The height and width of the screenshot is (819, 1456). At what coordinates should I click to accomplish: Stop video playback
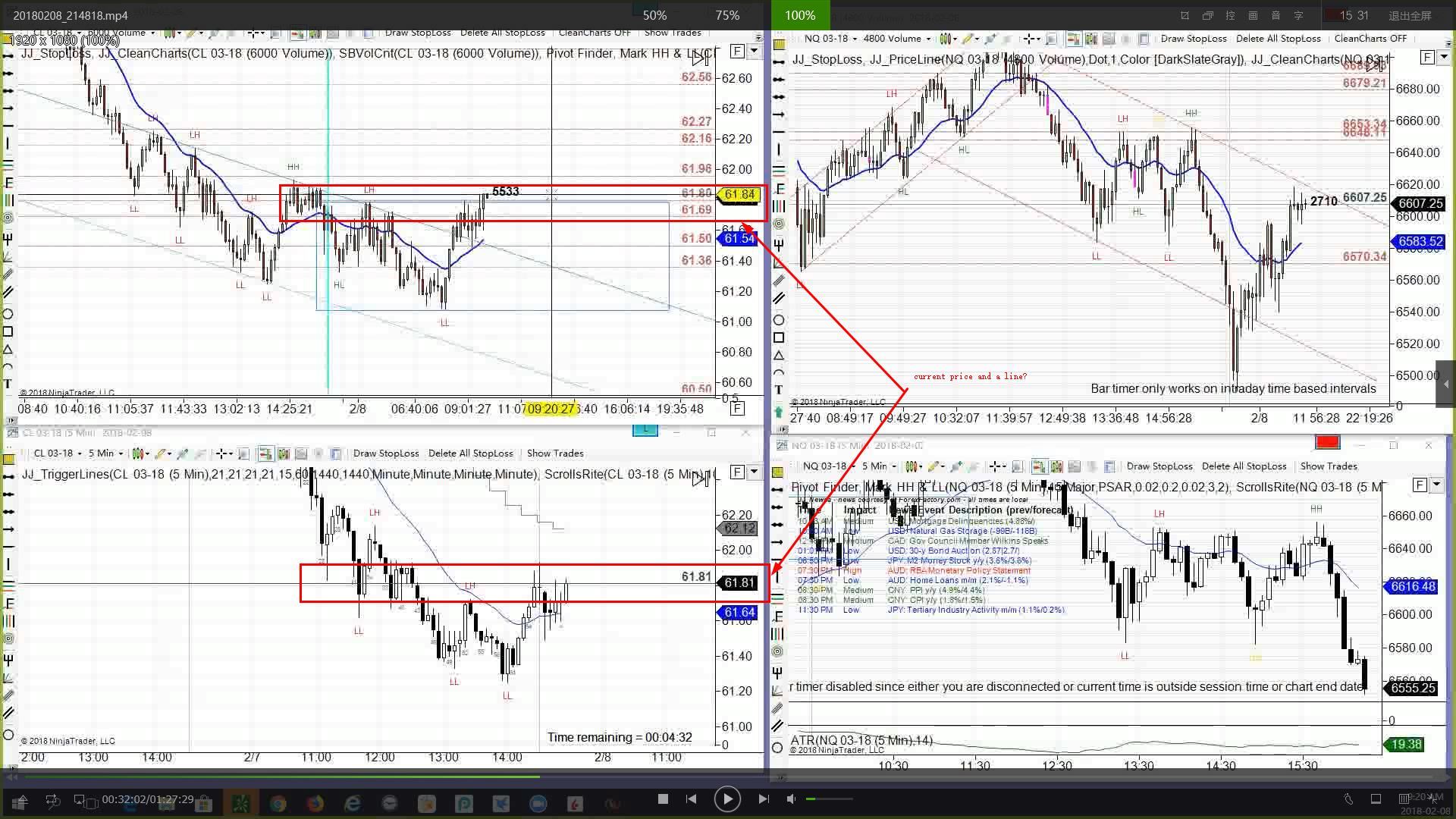(x=663, y=799)
